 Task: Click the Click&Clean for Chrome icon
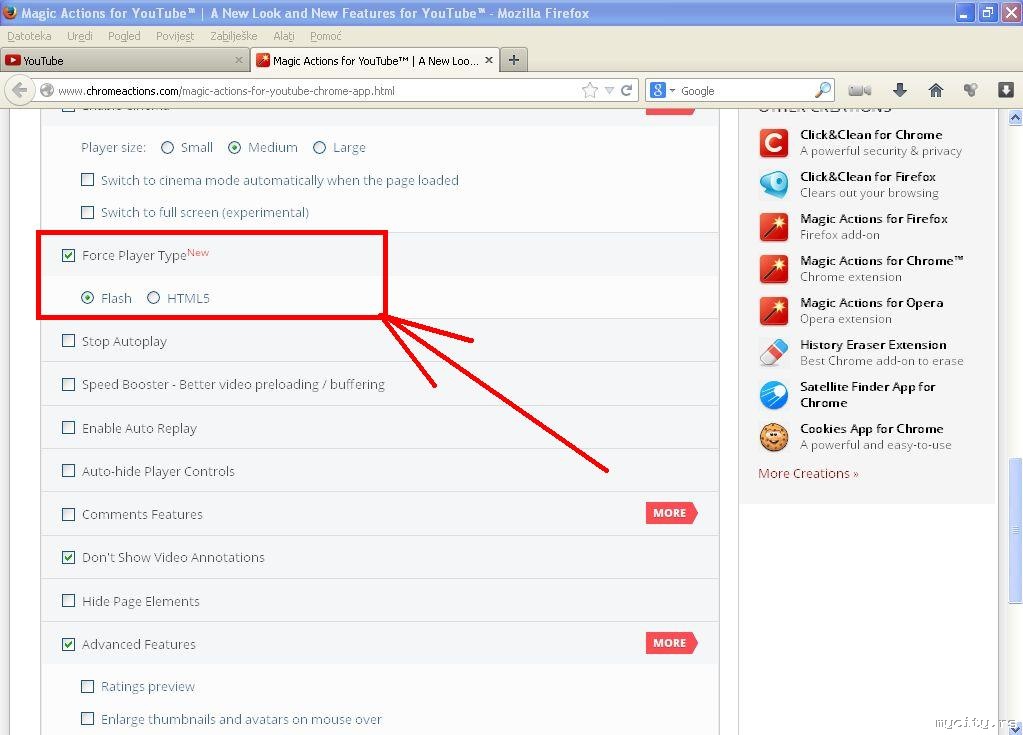click(x=774, y=143)
